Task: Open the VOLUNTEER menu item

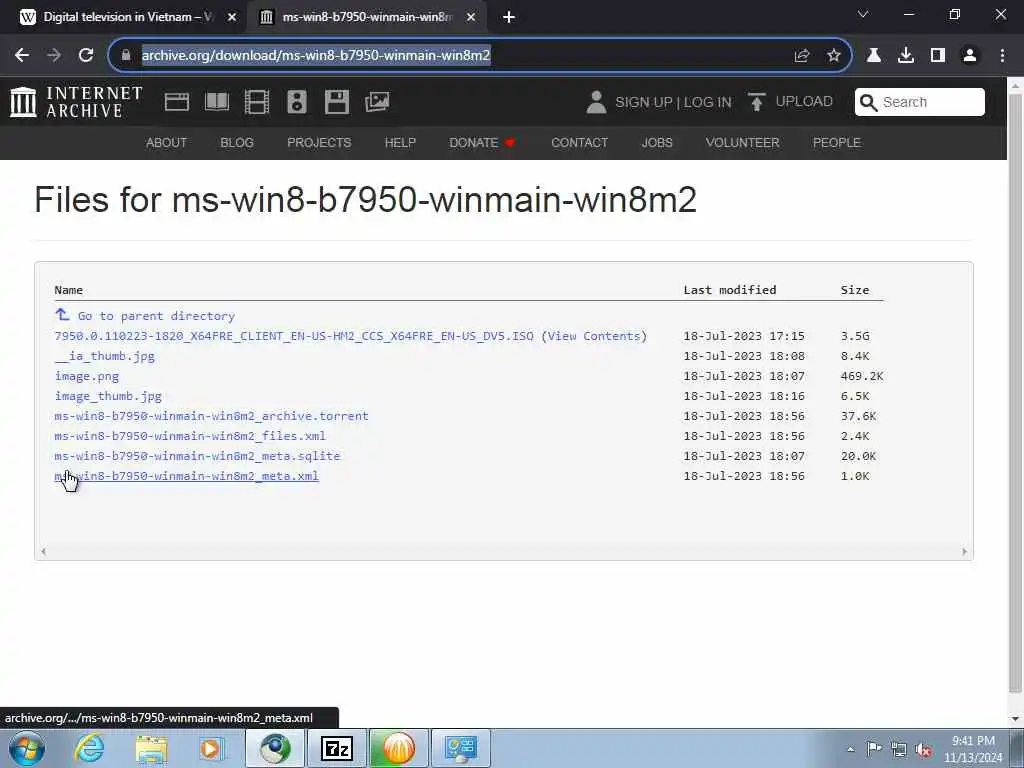Action: [x=743, y=142]
